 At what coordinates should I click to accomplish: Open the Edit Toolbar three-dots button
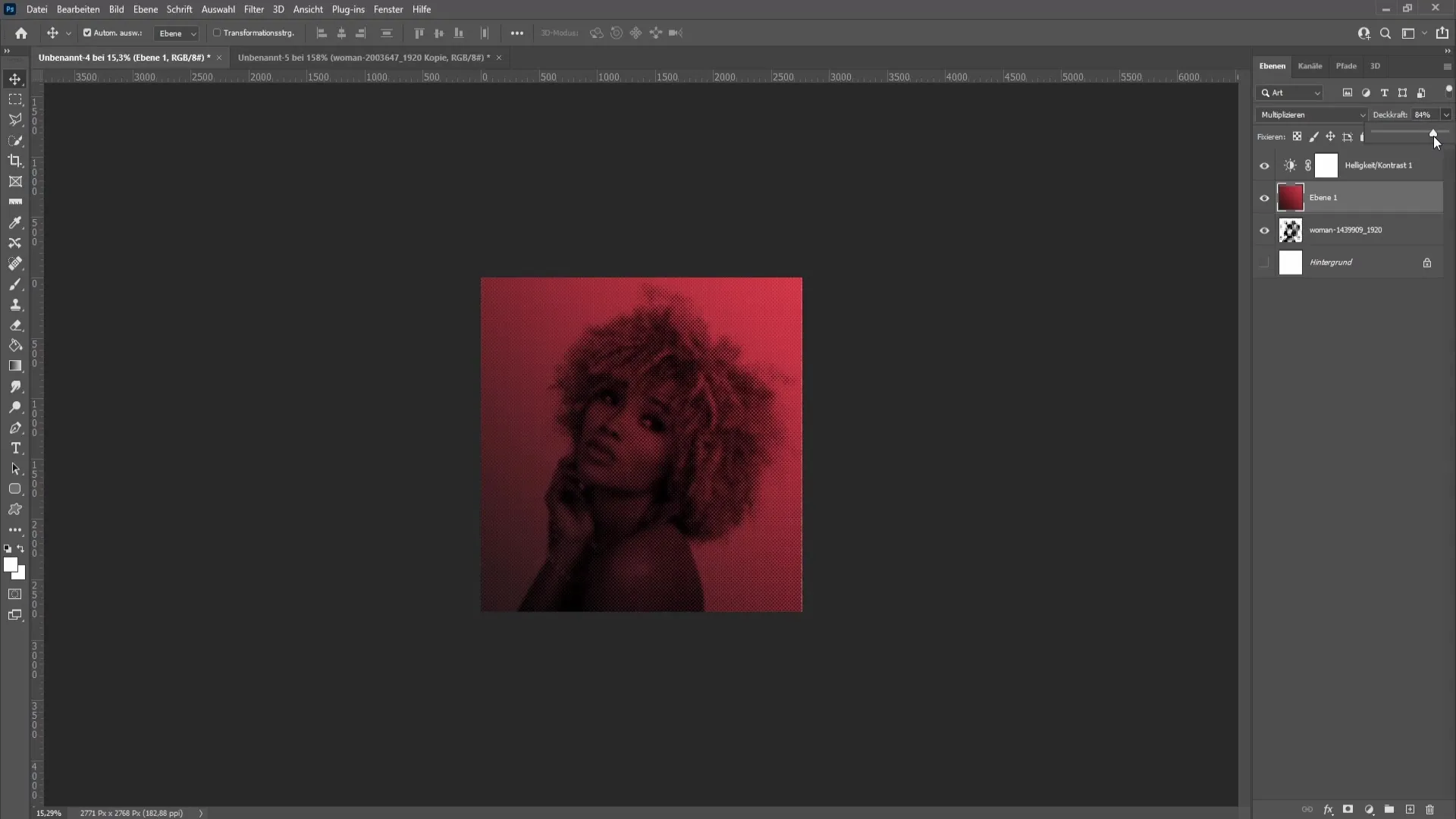[15, 530]
